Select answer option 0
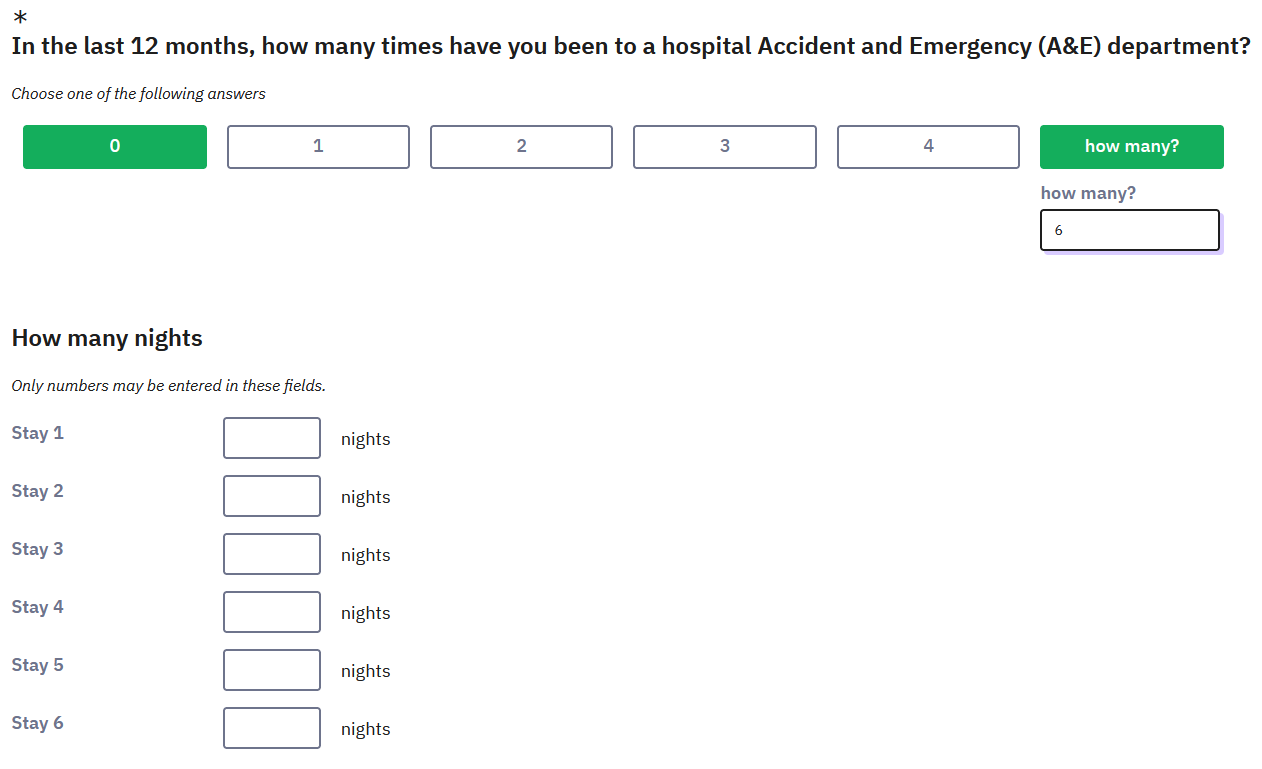Viewport: 1262px width, 769px height. (x=115, y=147)
